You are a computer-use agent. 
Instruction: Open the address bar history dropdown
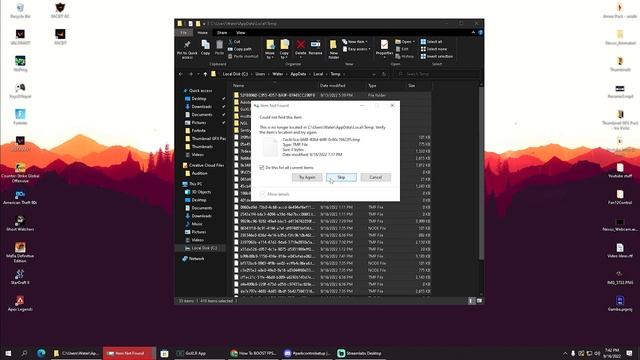[374, 74]
